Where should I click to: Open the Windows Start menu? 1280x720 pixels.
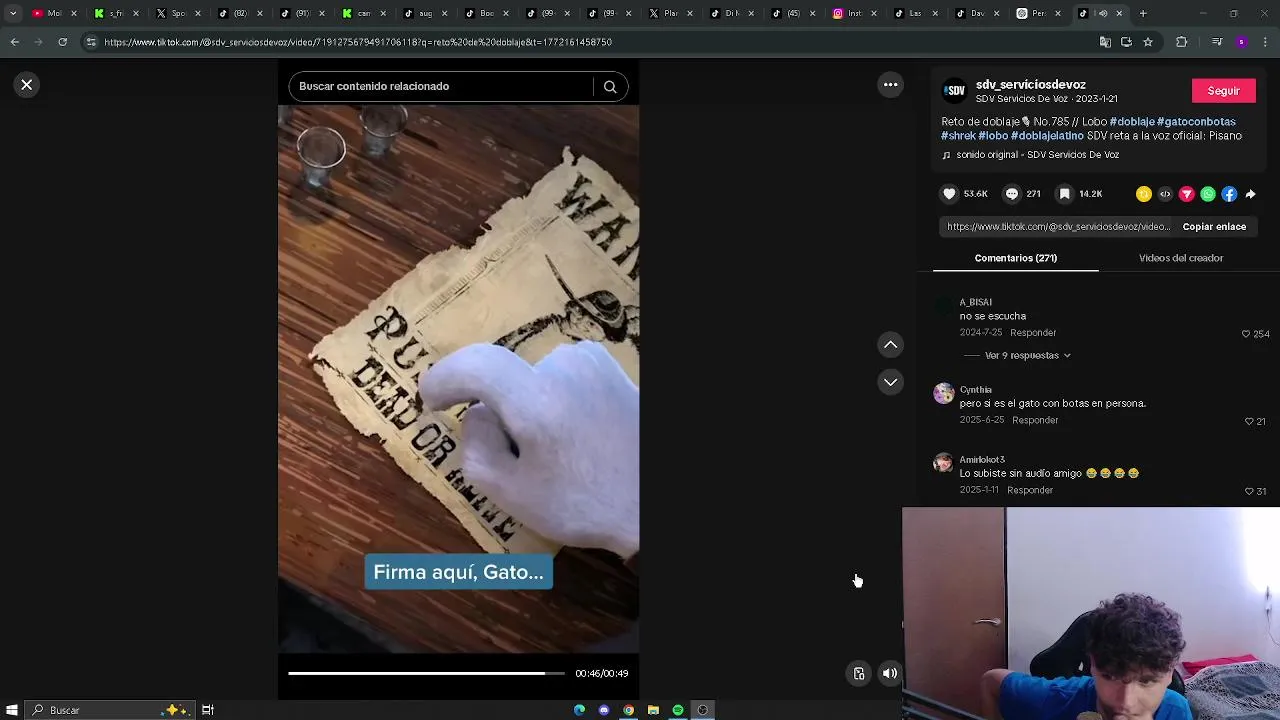(x=11, y=710)
